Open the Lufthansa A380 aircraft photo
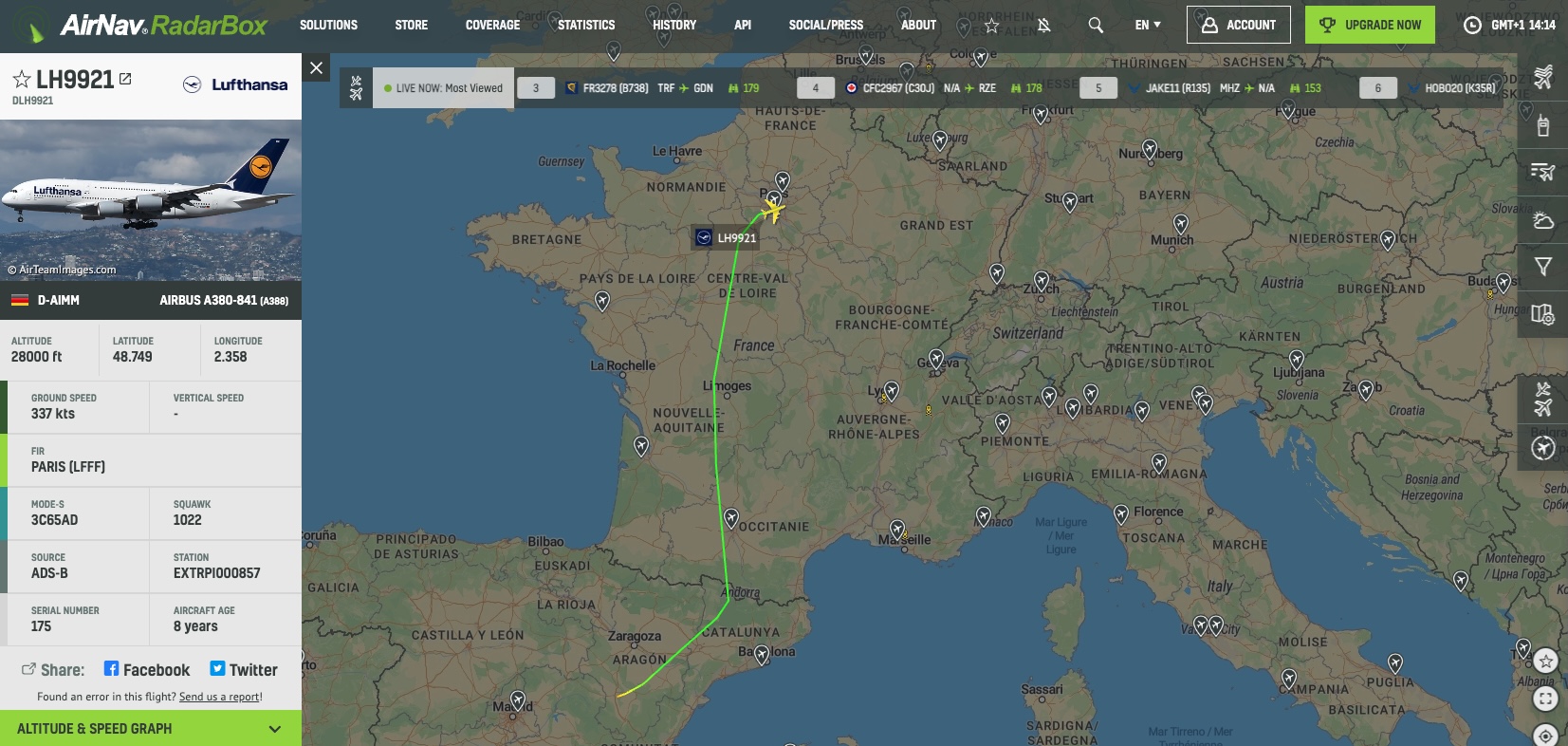The width and height of the screenshot is (1568, 746). point(151,200)
